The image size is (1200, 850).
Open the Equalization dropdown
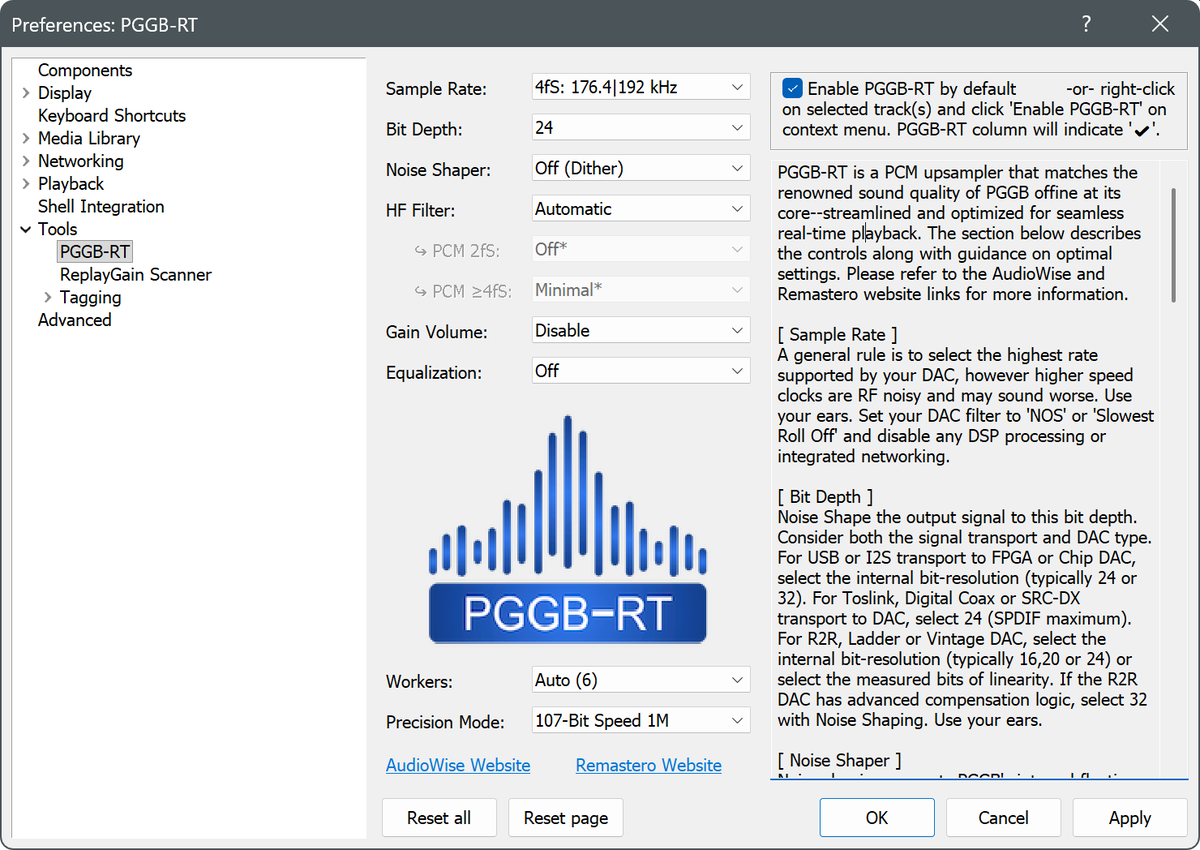click(x=640, y=370)
